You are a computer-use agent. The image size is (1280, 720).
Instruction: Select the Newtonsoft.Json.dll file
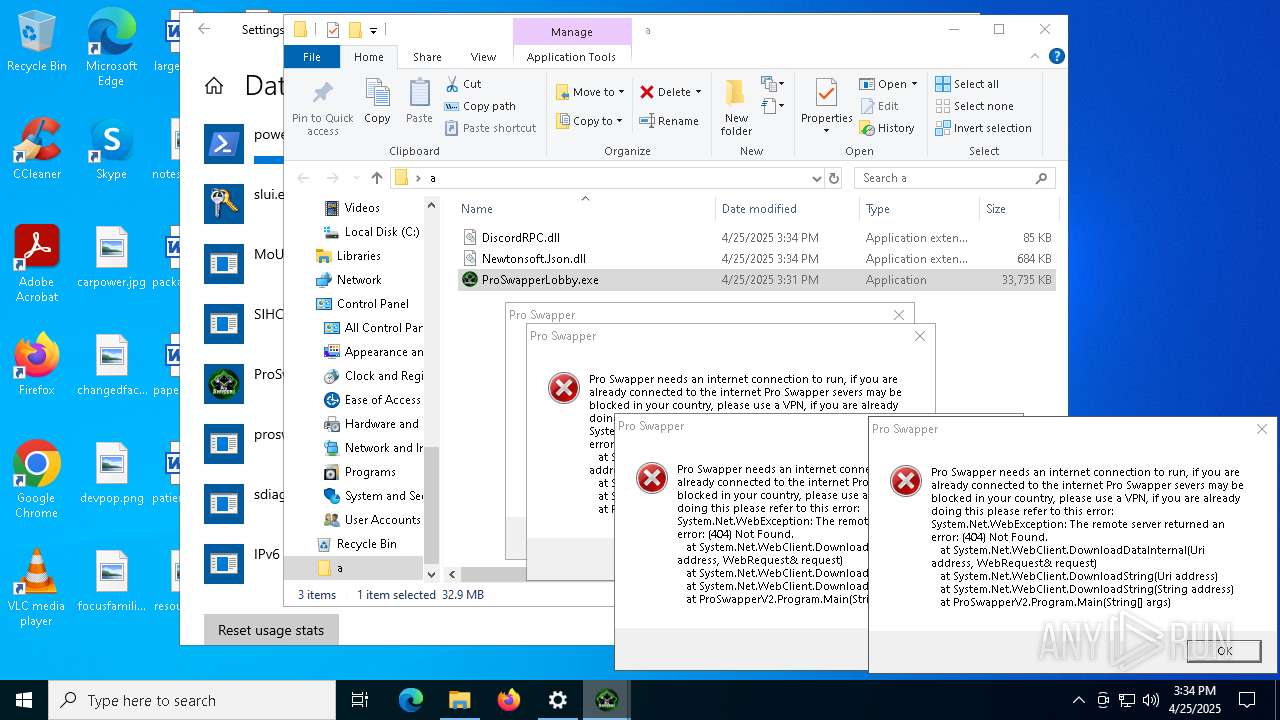tap(757, 259)
